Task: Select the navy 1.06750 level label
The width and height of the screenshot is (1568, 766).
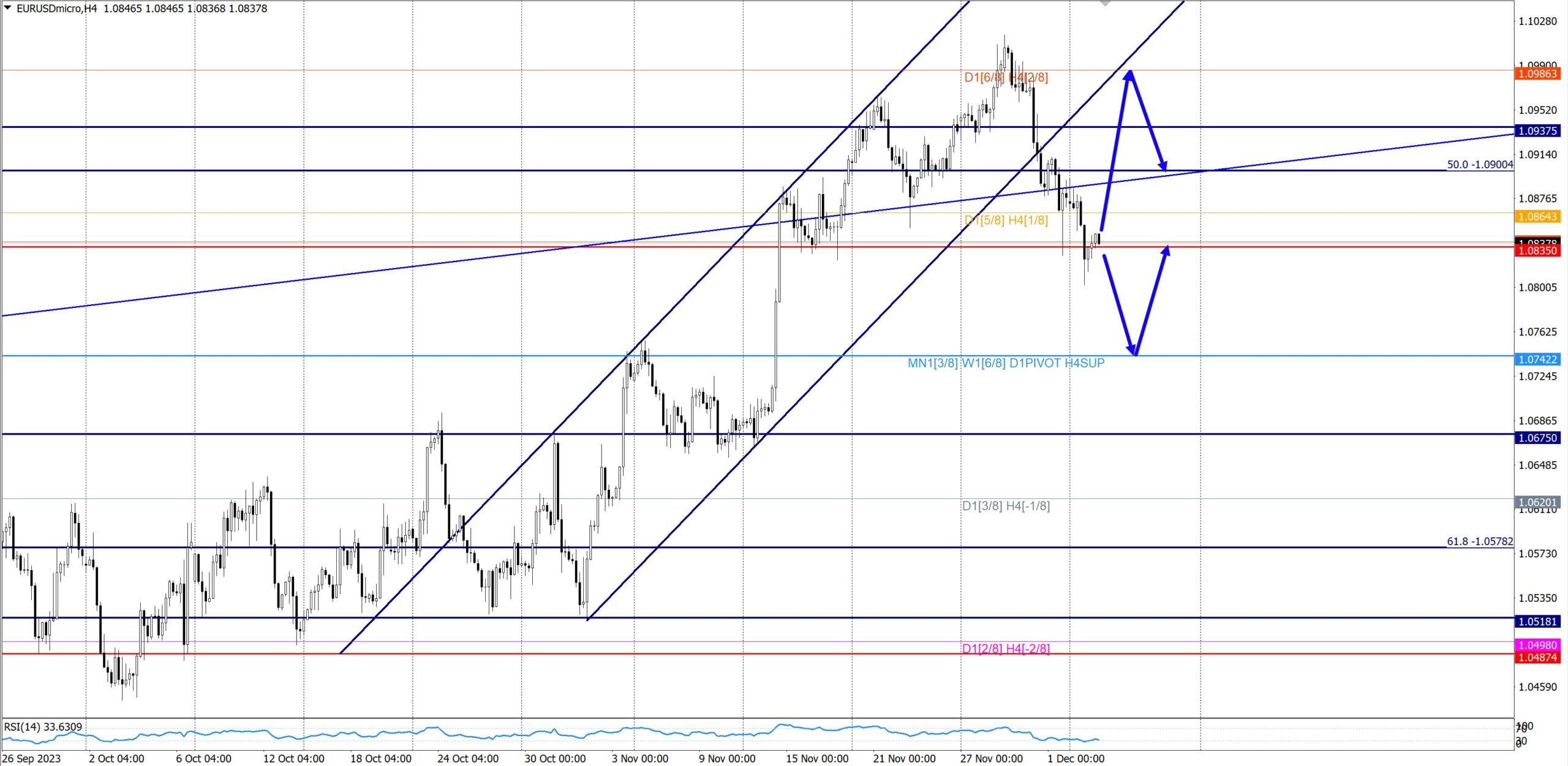Action: [x=1537, y=438]
